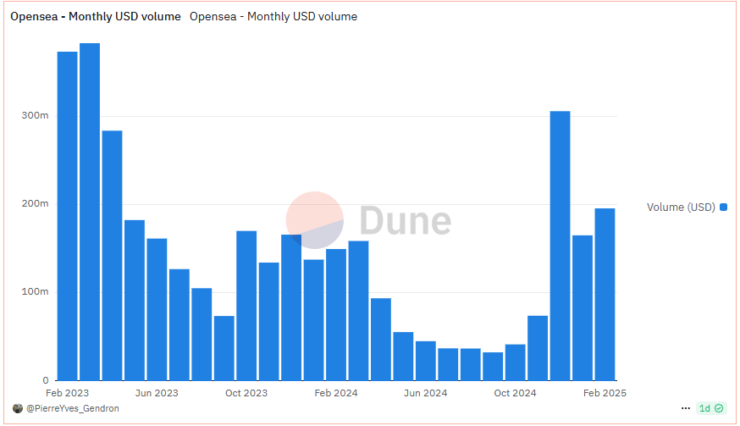This screenshot has width=740, height=426.
Task: Click the non-bold Opensea - Monthly USD volume subtitle
Action: [273, 17]
